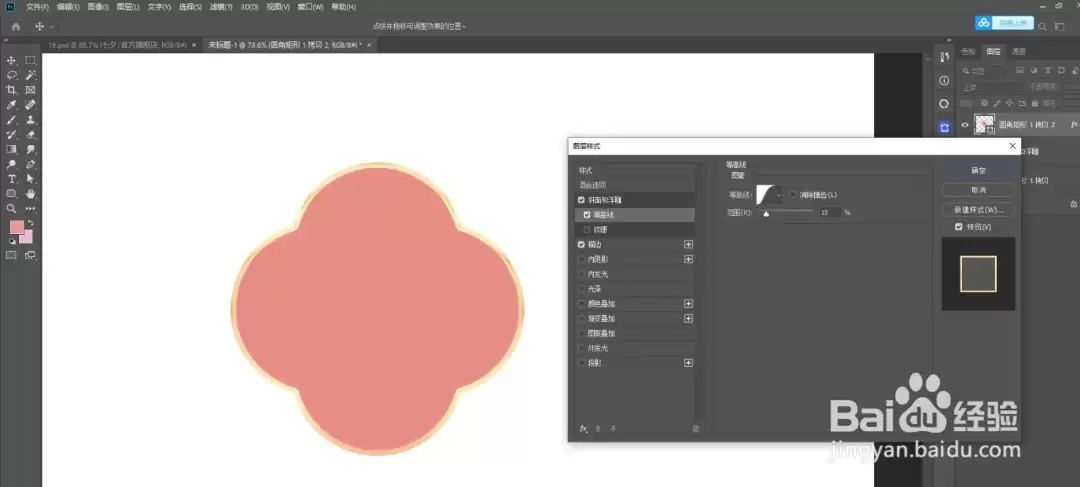
Task: Enable the Anti-aliased (L) checkbox
Action: (x=793, y=195)
